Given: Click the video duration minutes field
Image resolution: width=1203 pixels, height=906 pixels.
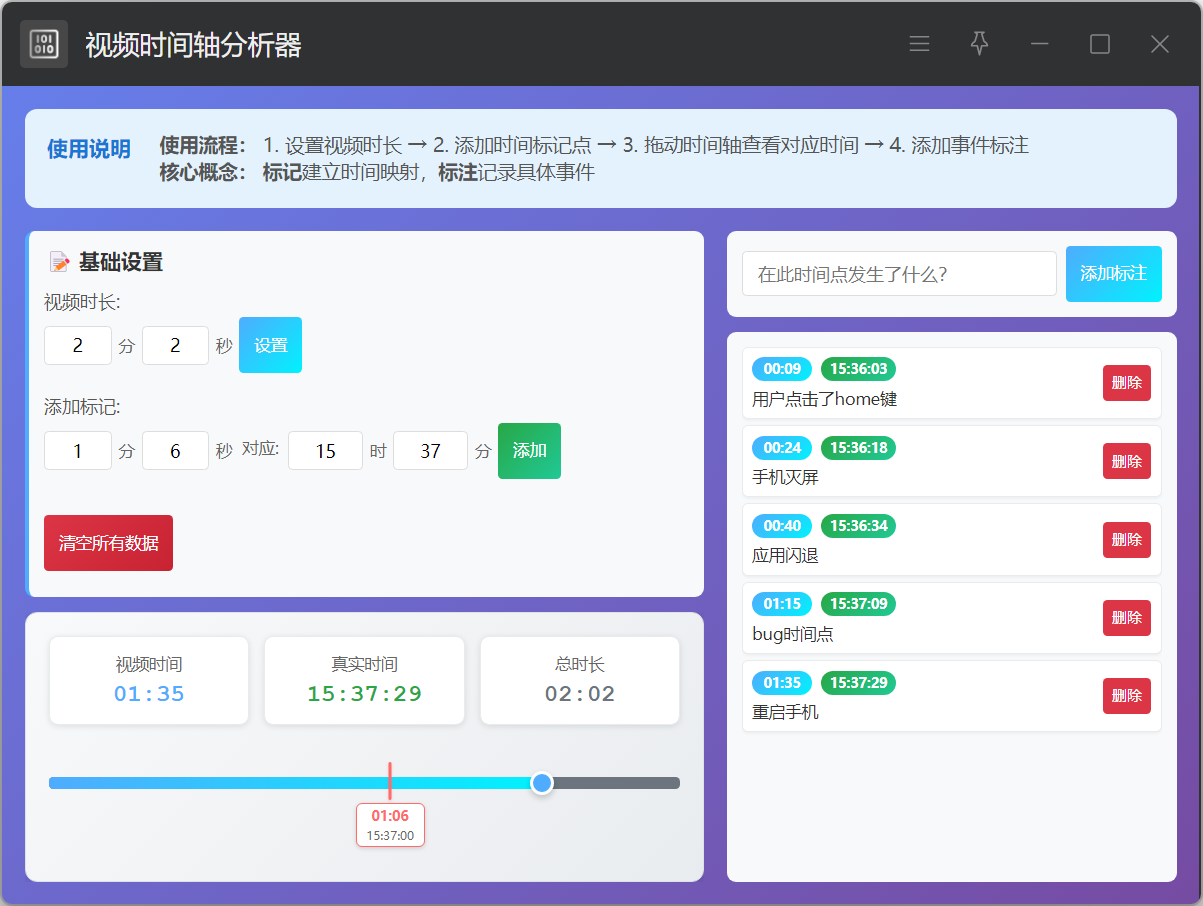Looking at the screenshot, I should coord(78,346).
